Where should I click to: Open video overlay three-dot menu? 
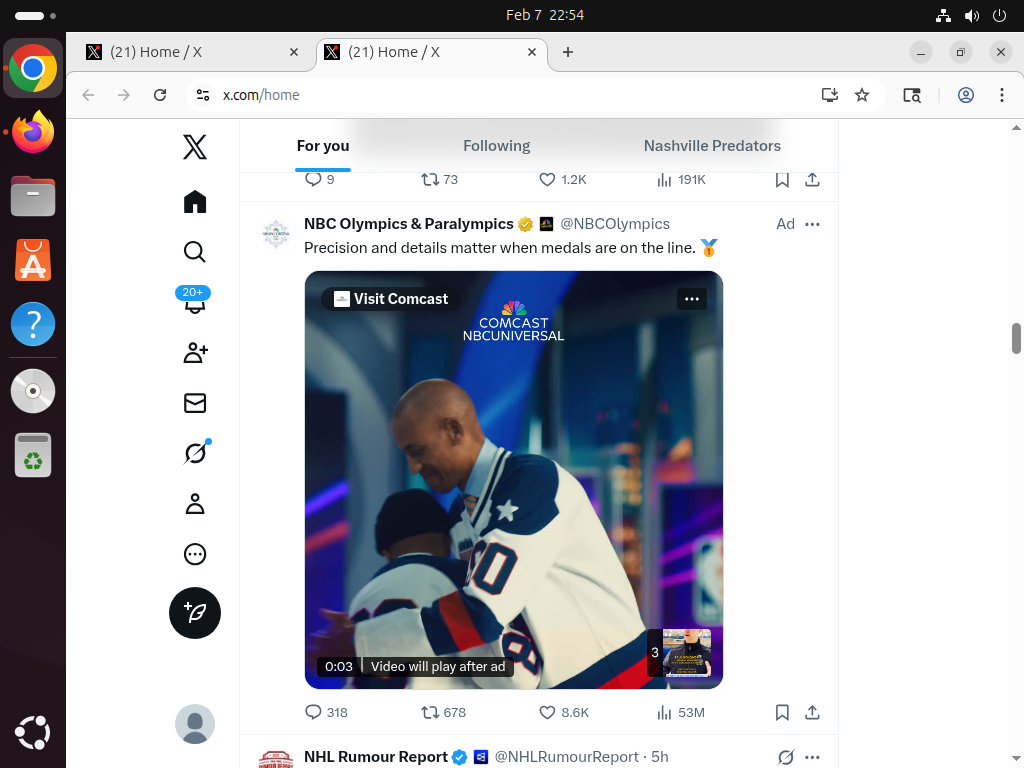[692, 299]
